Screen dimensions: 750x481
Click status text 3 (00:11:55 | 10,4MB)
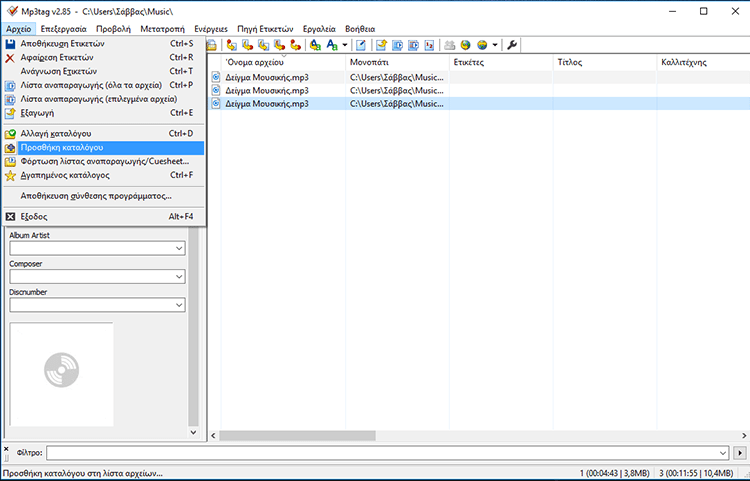[x=696, y=473]
